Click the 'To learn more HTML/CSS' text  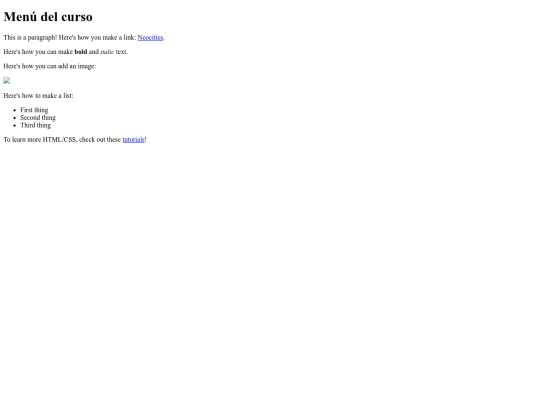pos(40,139)
